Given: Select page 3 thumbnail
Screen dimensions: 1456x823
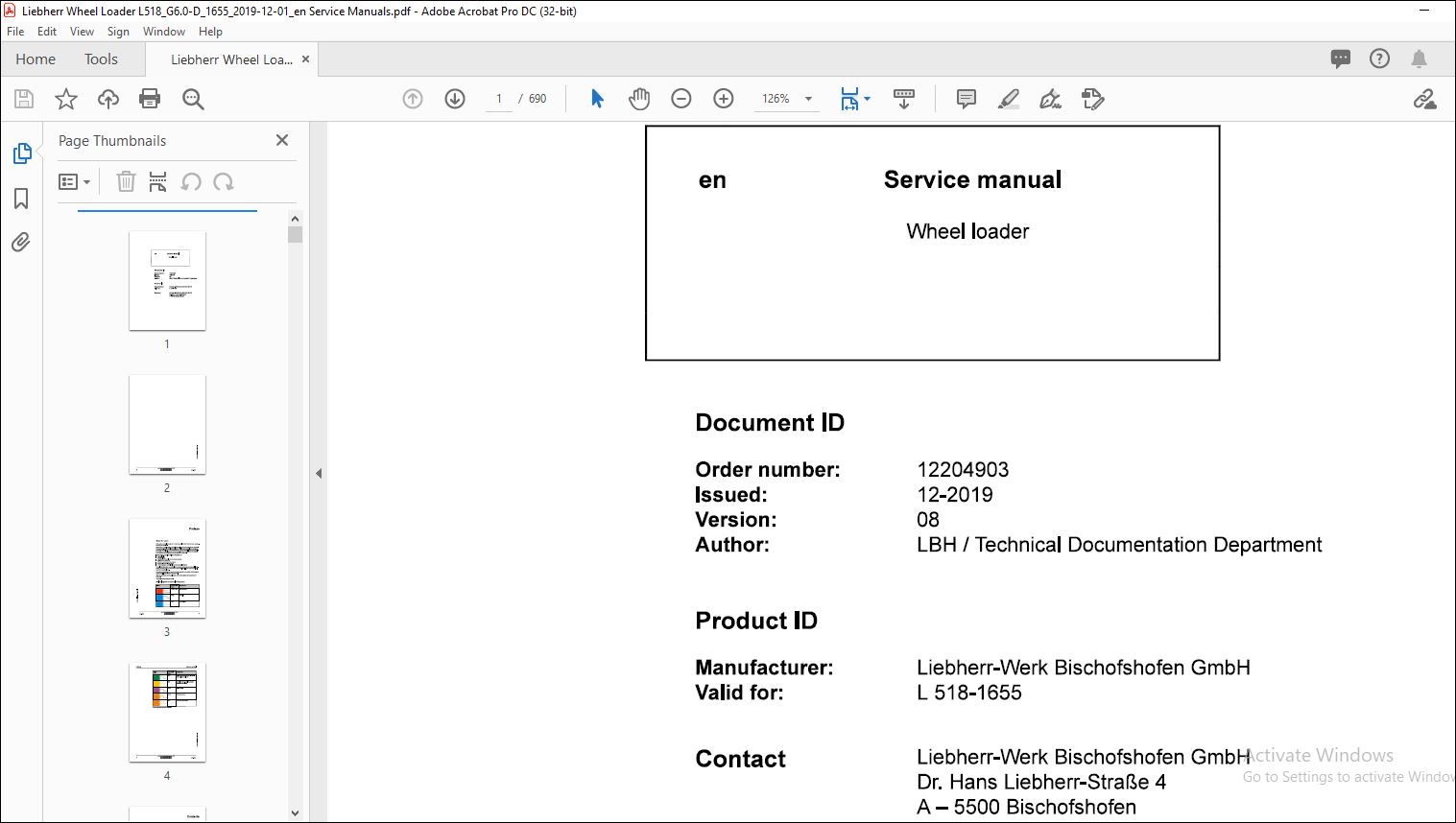Looking at the screenshot, I should 167,568.
